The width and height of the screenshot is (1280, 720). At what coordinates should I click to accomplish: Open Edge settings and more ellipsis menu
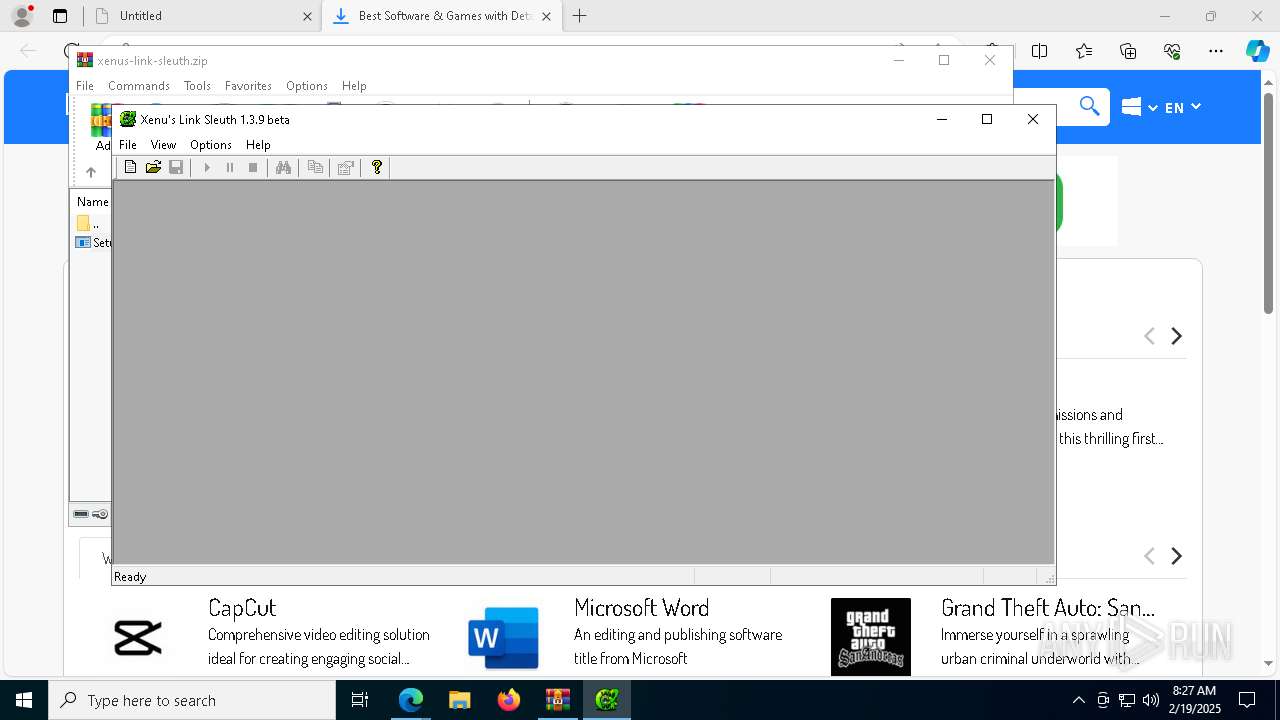[1216, 51]
